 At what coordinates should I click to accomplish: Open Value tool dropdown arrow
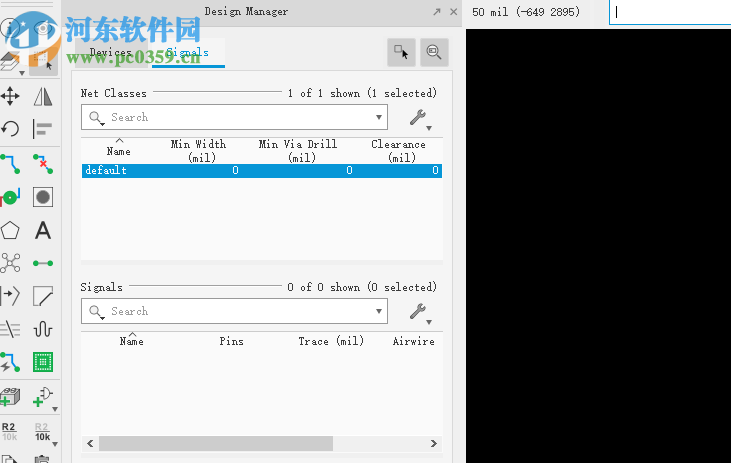55,444
